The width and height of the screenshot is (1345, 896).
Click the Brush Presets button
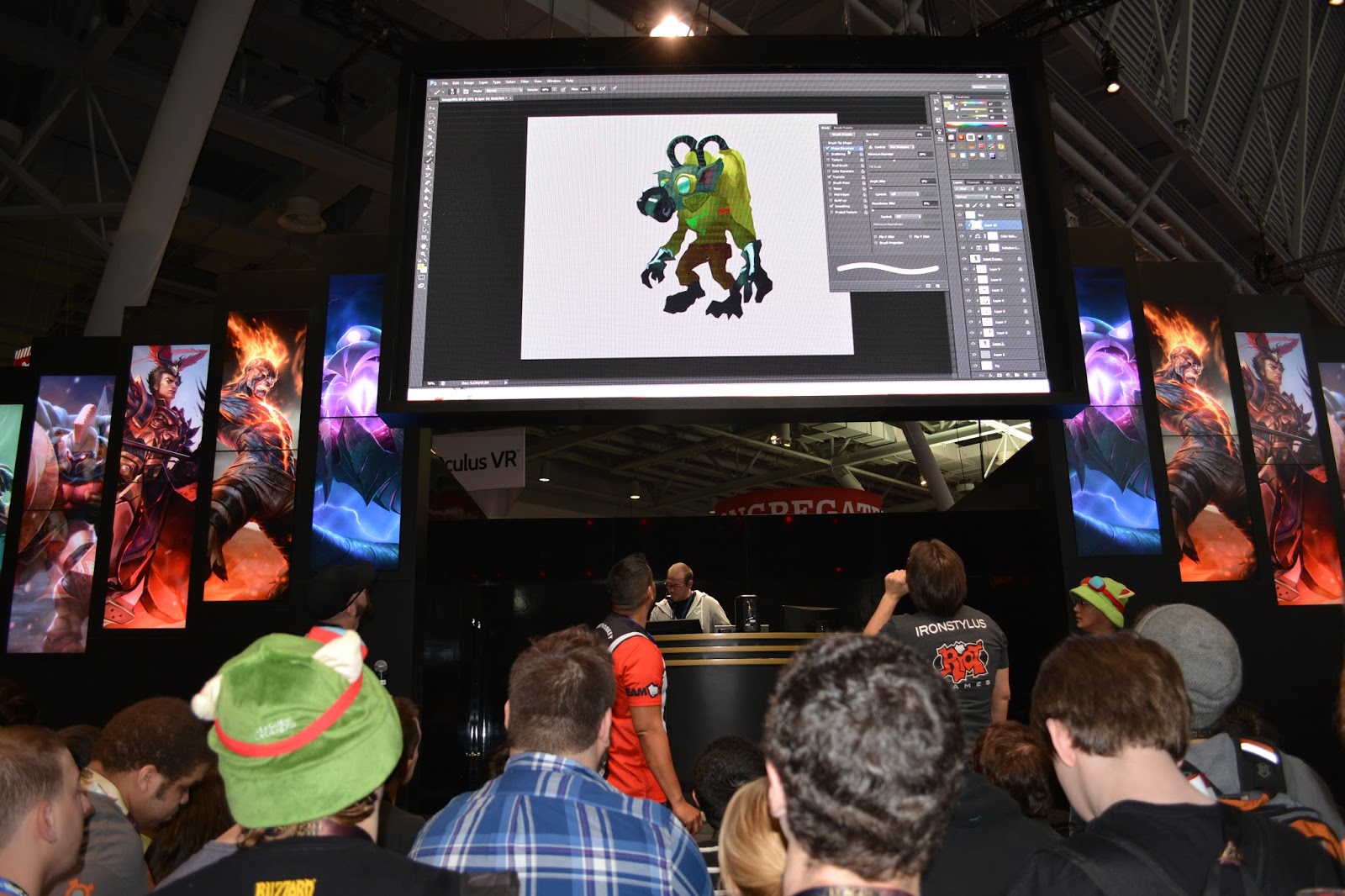click(x=841, y=134)
